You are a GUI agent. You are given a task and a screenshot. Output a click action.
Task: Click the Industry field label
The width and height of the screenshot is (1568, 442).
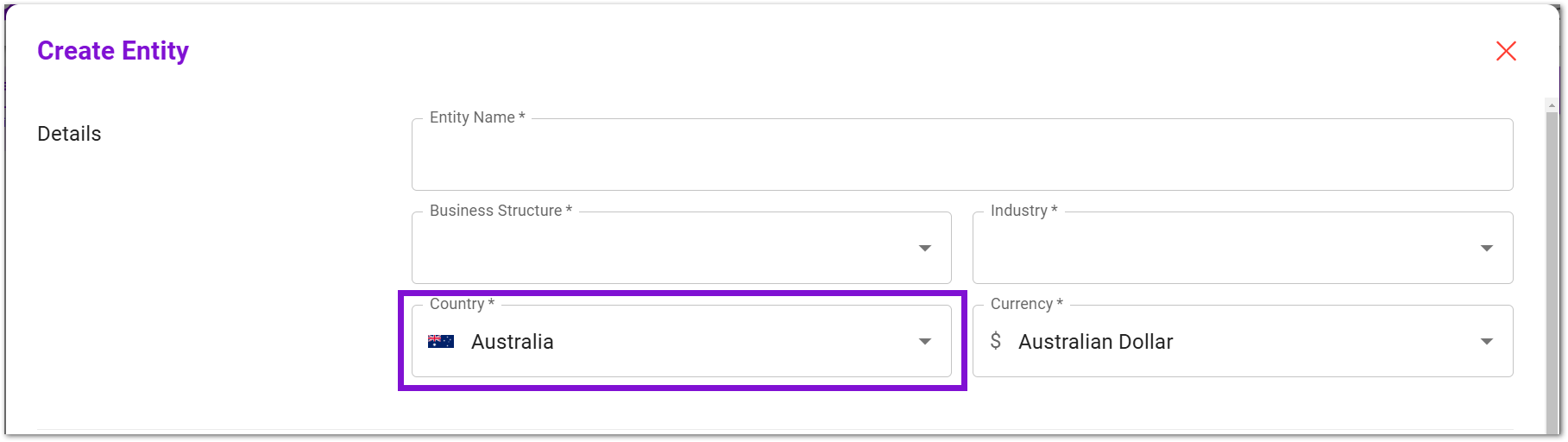pyautogui.click(x=1023, y=211)
